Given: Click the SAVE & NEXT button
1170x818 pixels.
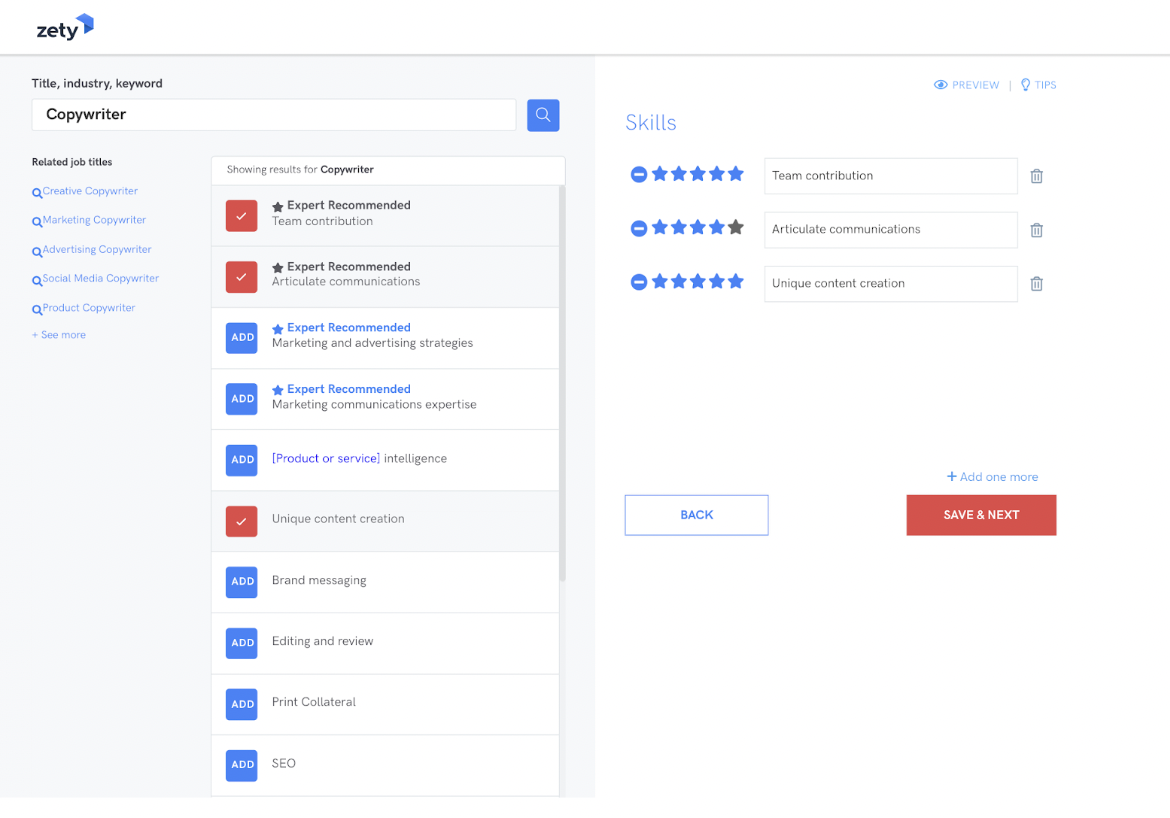Looking at the screenshot, I should click(981, 515).
